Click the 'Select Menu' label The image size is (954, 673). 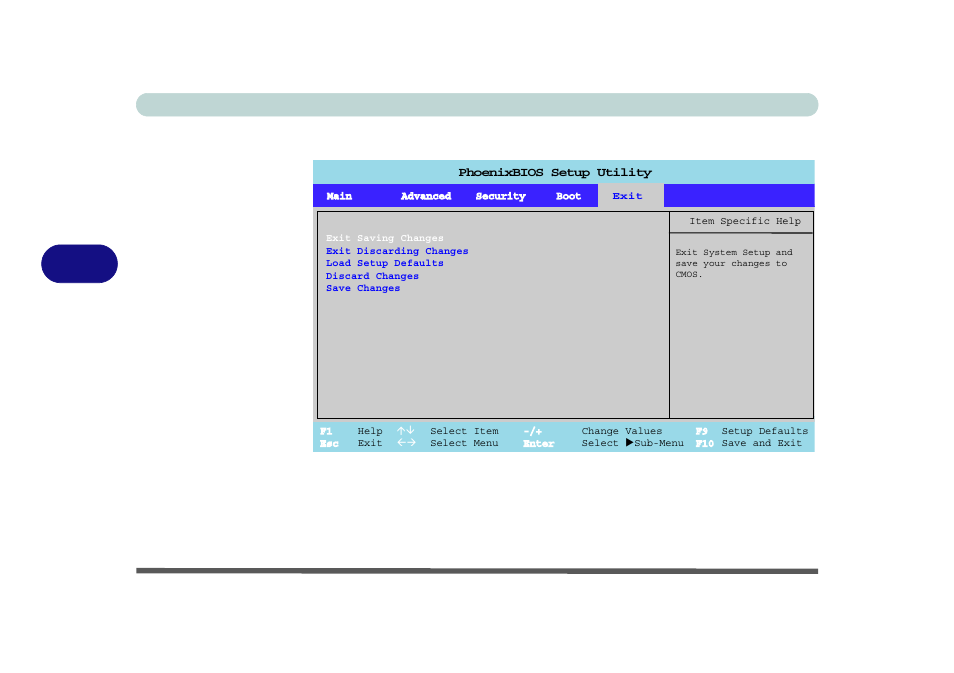coord(464,443)
